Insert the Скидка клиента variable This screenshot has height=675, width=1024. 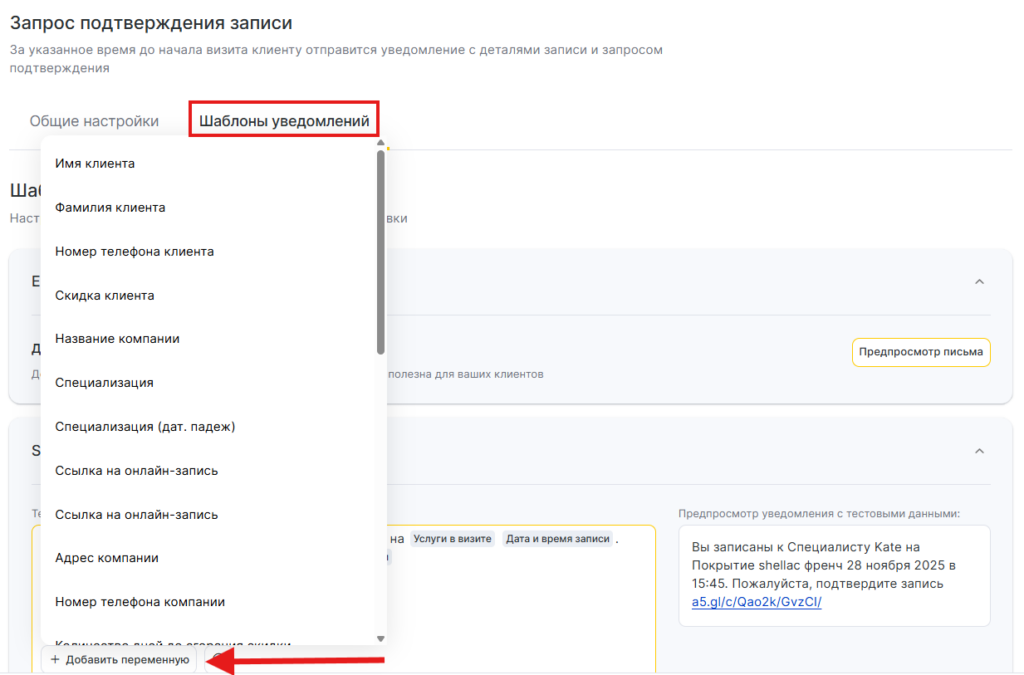coord(104,295)
